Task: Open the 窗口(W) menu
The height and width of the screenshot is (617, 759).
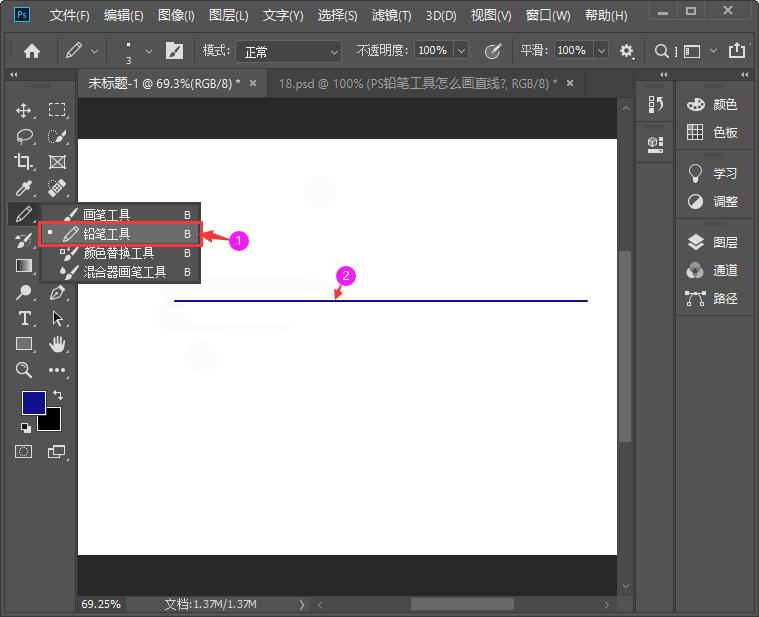Action: [548, 15]
